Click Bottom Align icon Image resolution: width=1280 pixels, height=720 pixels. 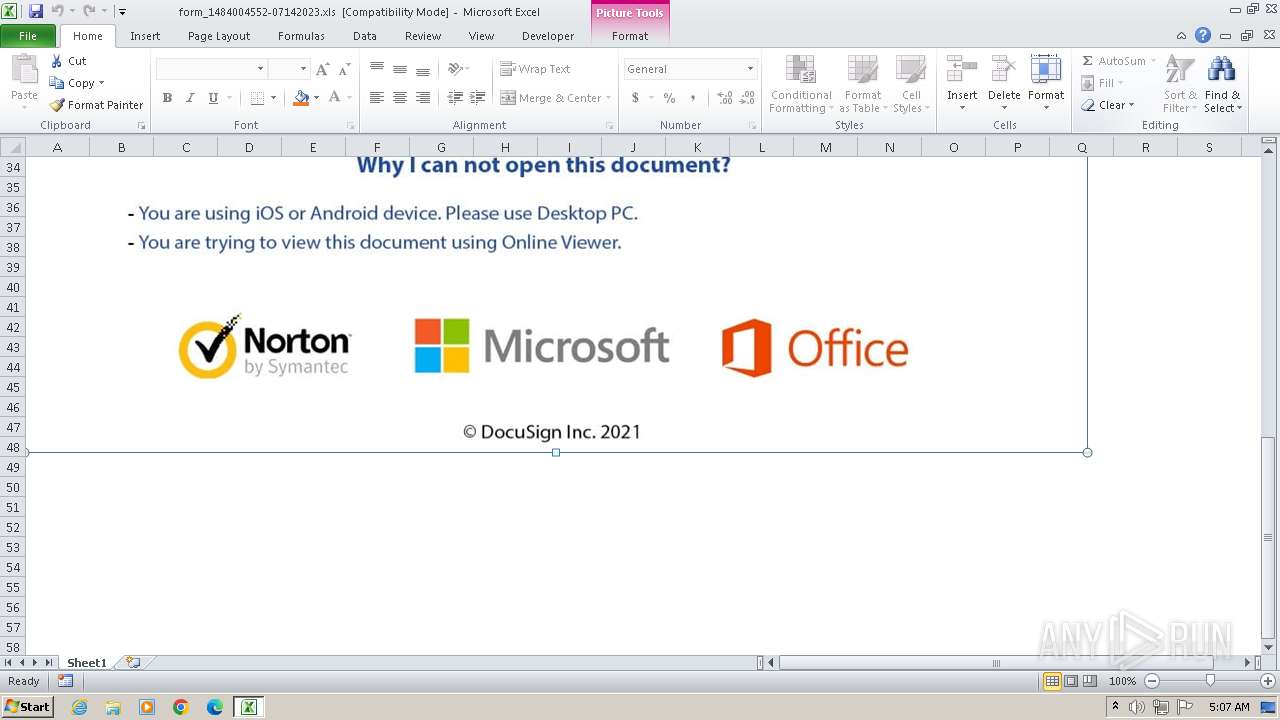pos(423,69)
